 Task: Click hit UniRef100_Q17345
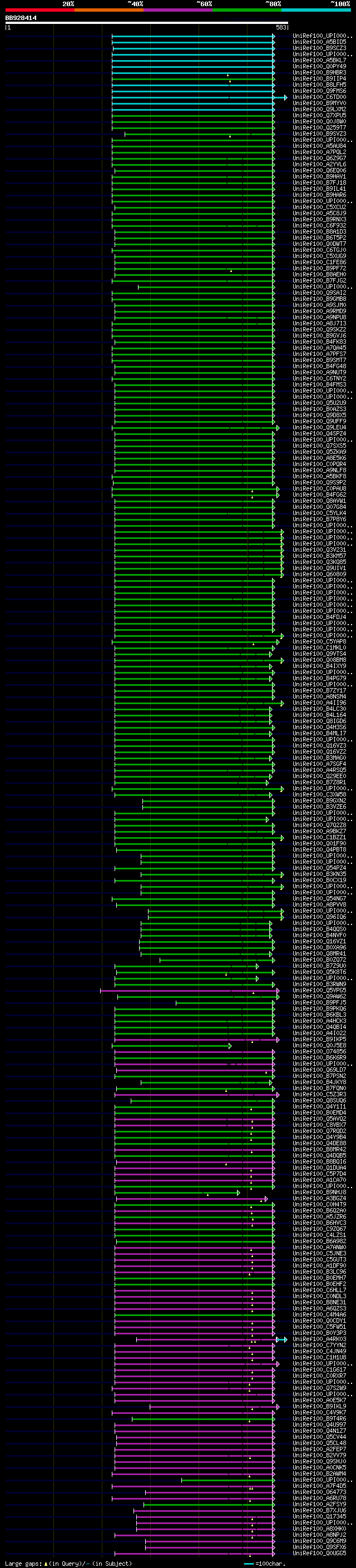[319, 1517]
